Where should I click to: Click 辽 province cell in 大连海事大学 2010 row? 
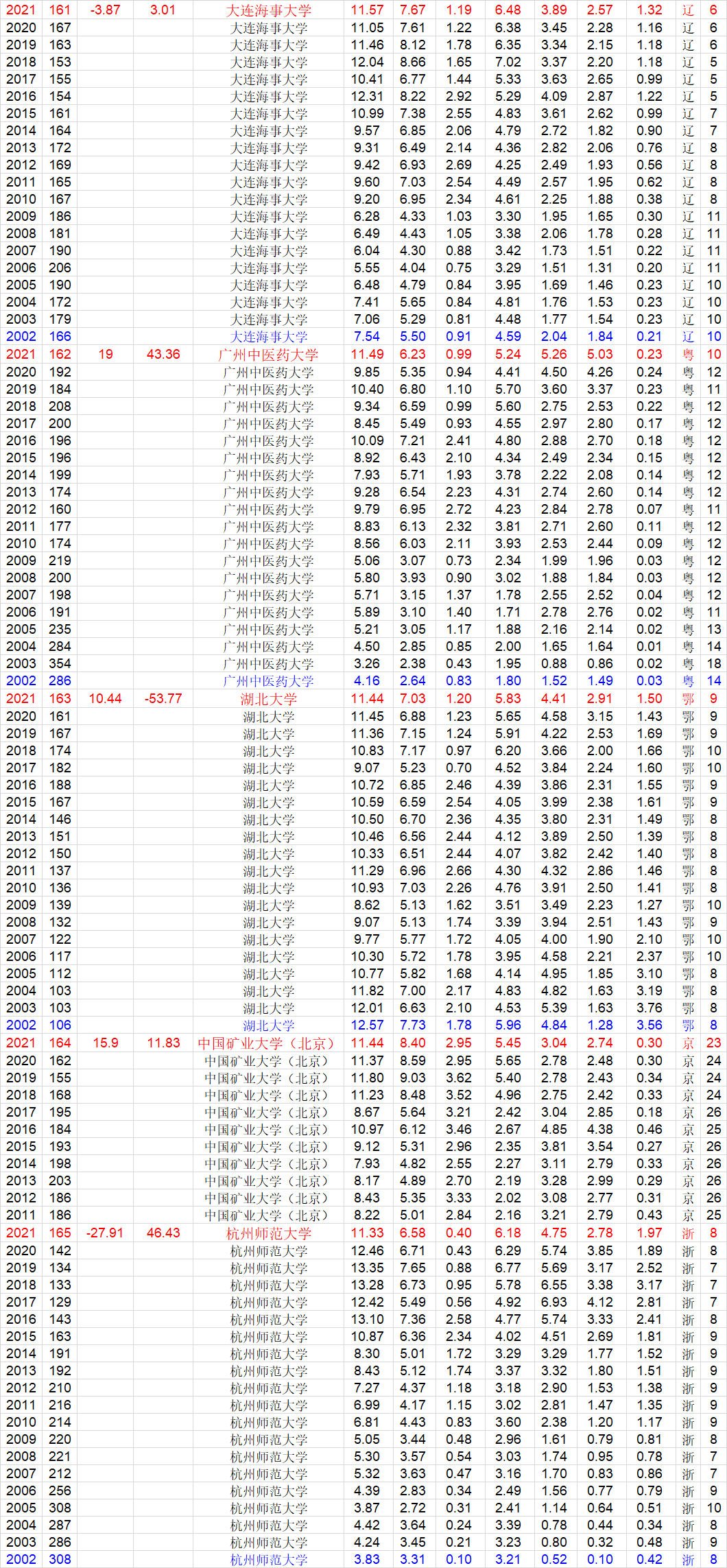[x=688, y=200]
